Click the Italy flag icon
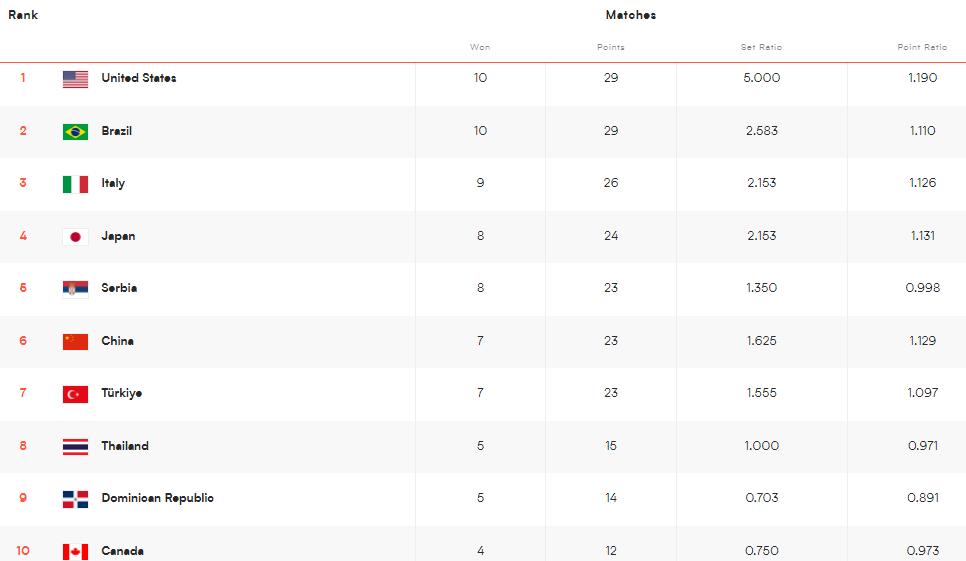Screen dimensions: 966x561 pyautogui.click(x=75, y=184)
